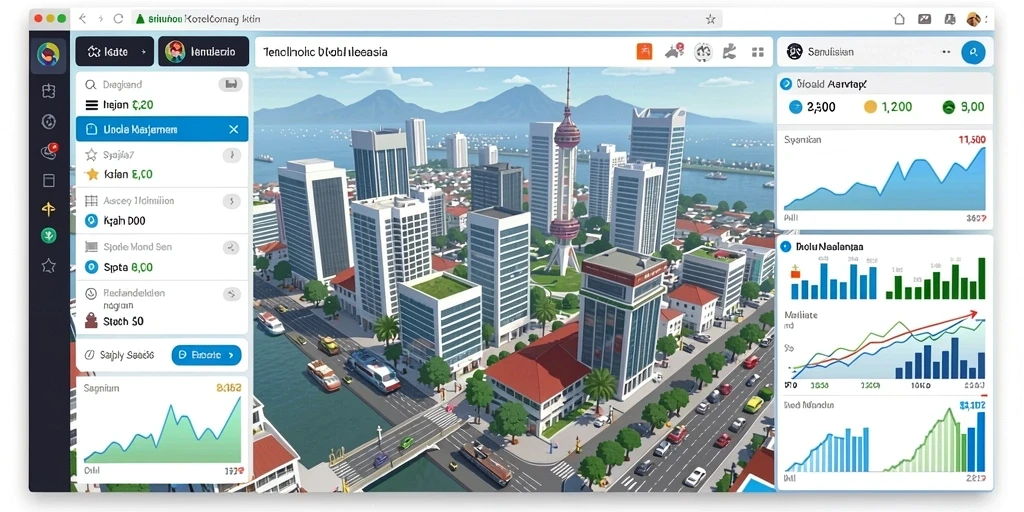1024x512 pixels.
Task: Click the brown bag icon beside Stach 50
Action: (91, 321)
